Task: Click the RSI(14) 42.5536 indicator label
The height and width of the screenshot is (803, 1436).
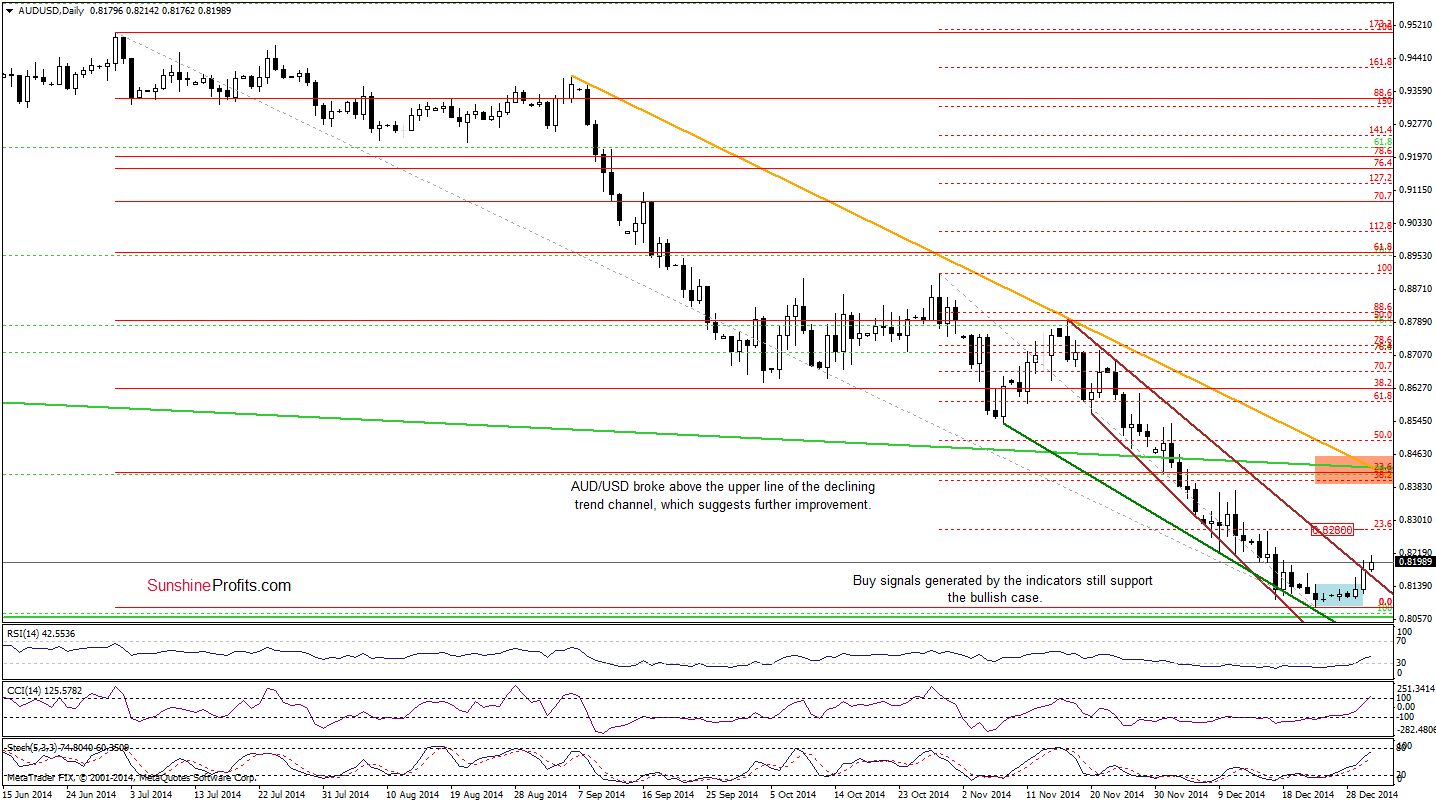Action: [x=42, y=633]
